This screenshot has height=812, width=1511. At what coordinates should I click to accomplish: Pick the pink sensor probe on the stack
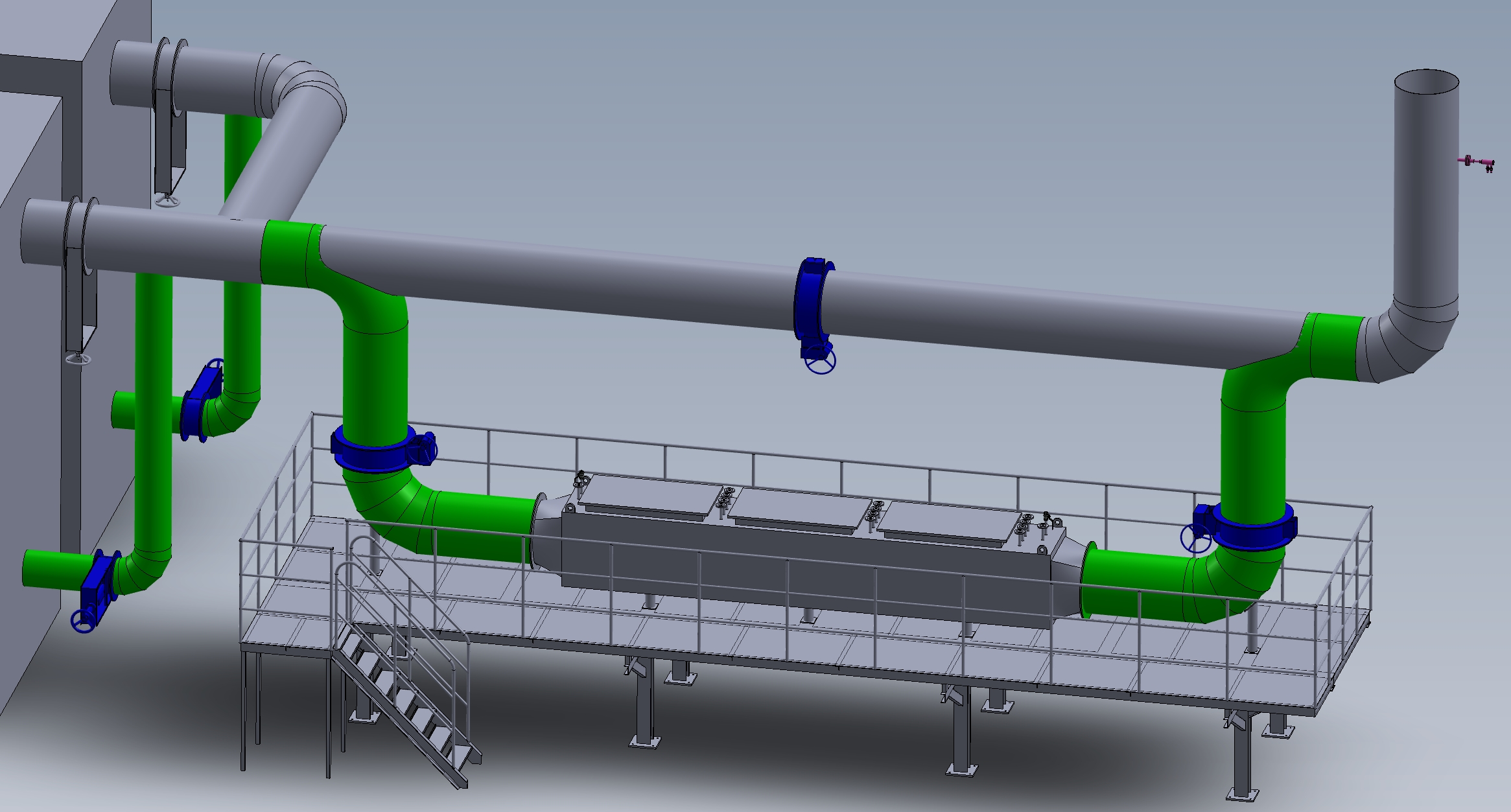pos(1477,163)
